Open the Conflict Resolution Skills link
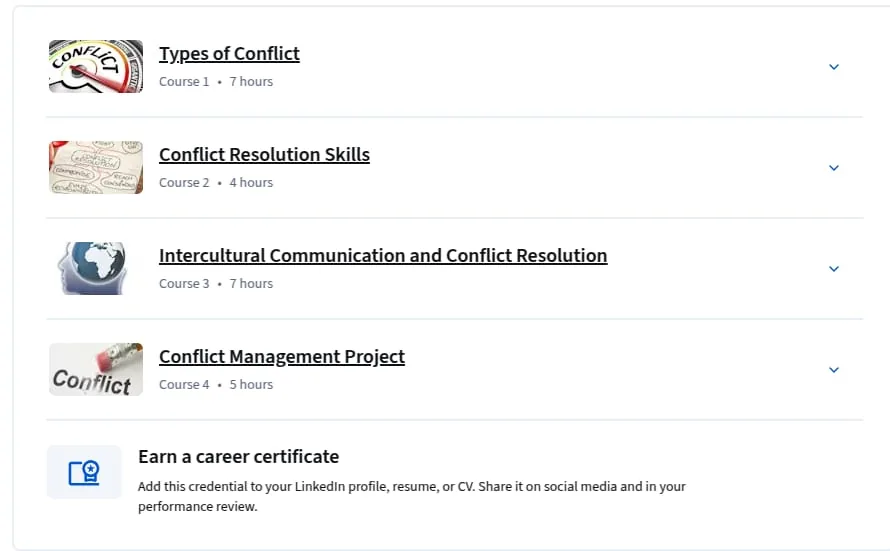Screen dimensions: 890x551 [265, 154]
